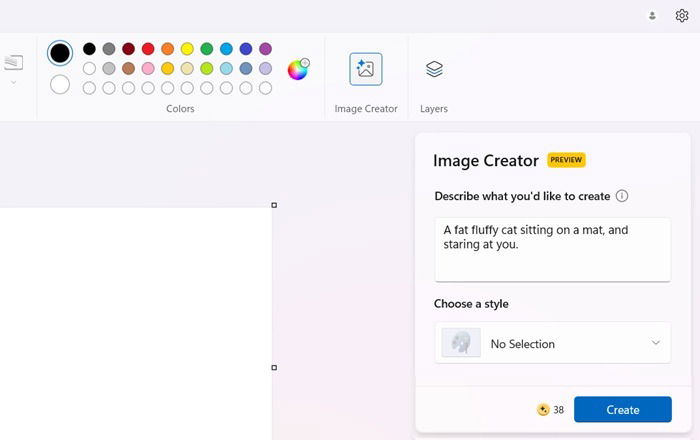Viewport: 700px width, 440px height.
Task: Pick the blue-gray swatch
Action: pos(246,68)
